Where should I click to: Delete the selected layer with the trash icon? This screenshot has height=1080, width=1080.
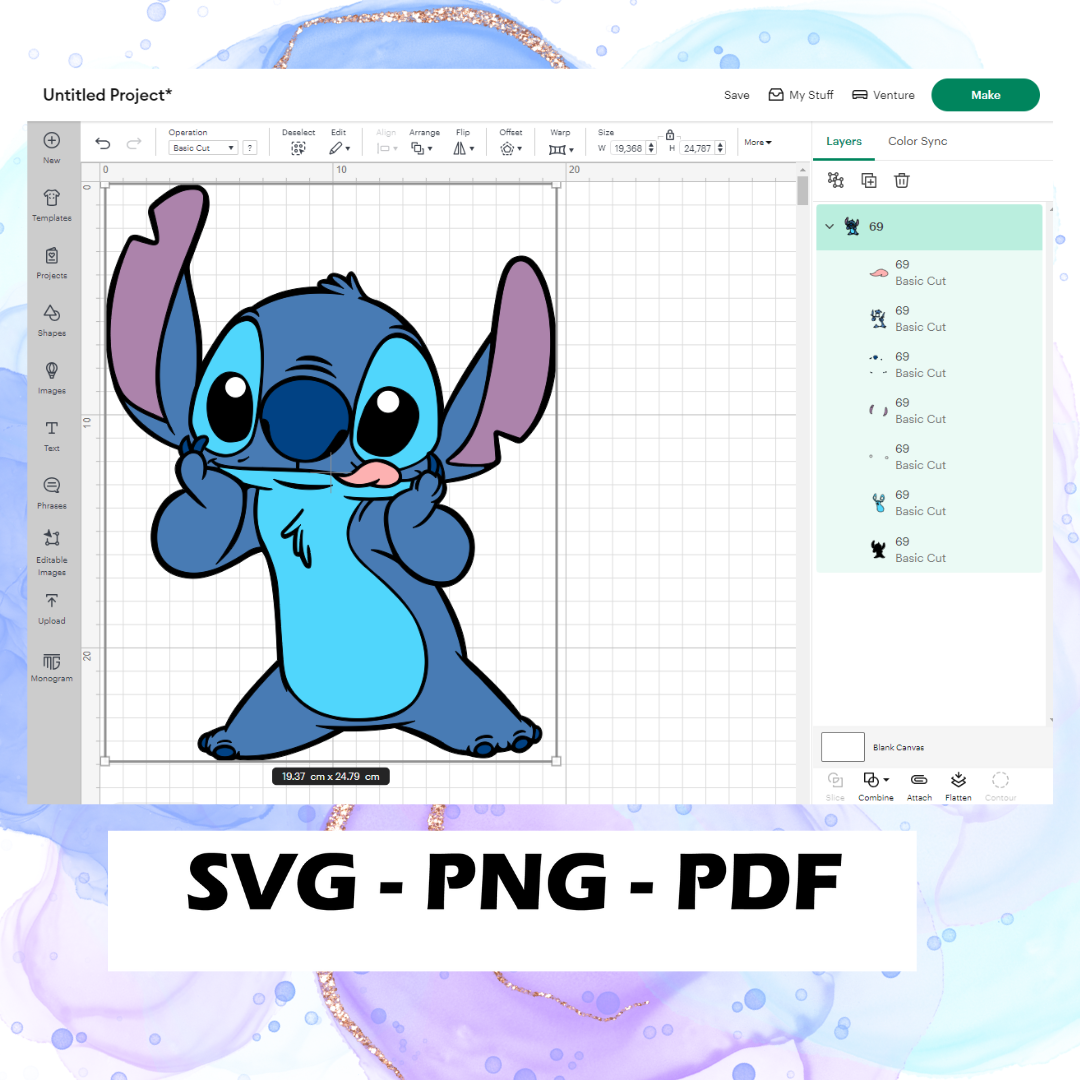(x=902, y=180)
